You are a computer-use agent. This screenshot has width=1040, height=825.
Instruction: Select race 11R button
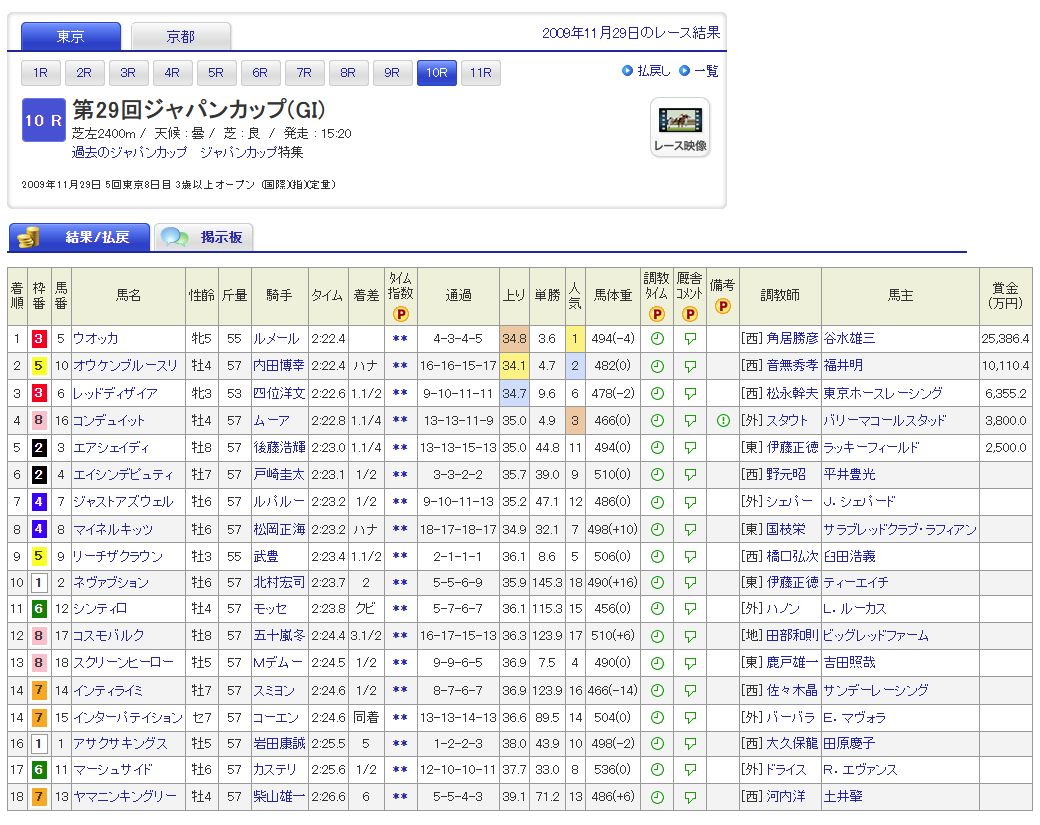480,73
